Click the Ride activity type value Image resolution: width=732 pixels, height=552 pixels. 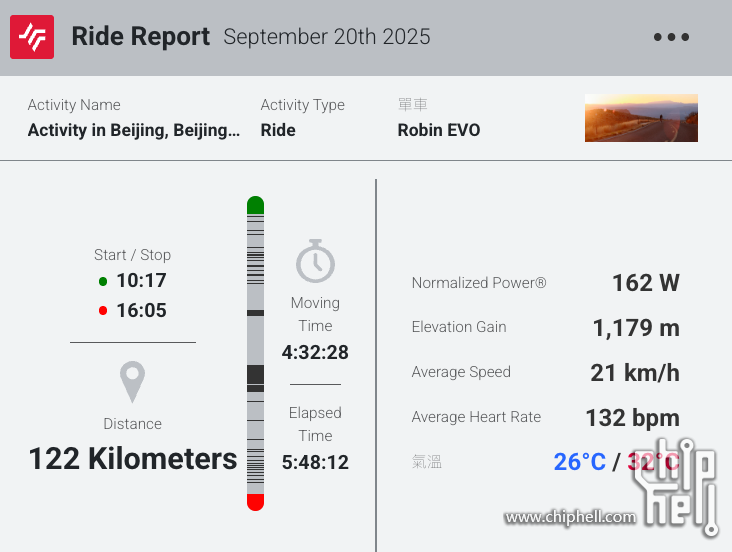[x=278, y=130]
